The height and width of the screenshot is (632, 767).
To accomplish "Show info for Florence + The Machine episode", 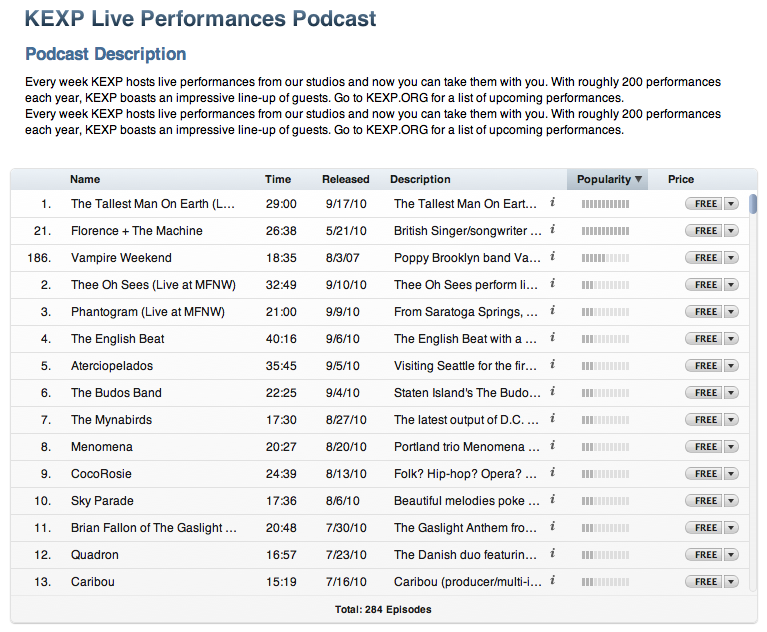I will point(552,229).
